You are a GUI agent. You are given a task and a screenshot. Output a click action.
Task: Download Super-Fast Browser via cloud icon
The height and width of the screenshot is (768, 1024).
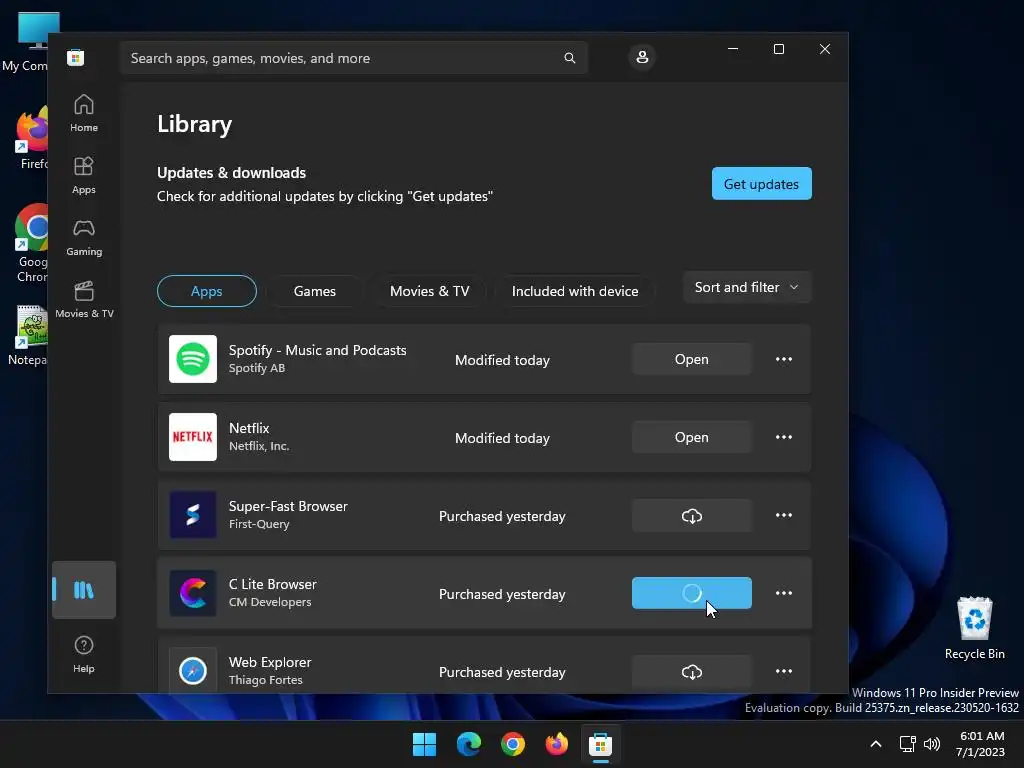coord(692,516)
